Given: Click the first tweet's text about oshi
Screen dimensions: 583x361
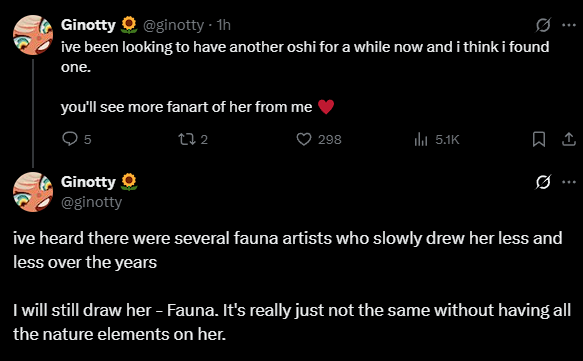Looking at the screenshot, I should (x=305, y=57).
